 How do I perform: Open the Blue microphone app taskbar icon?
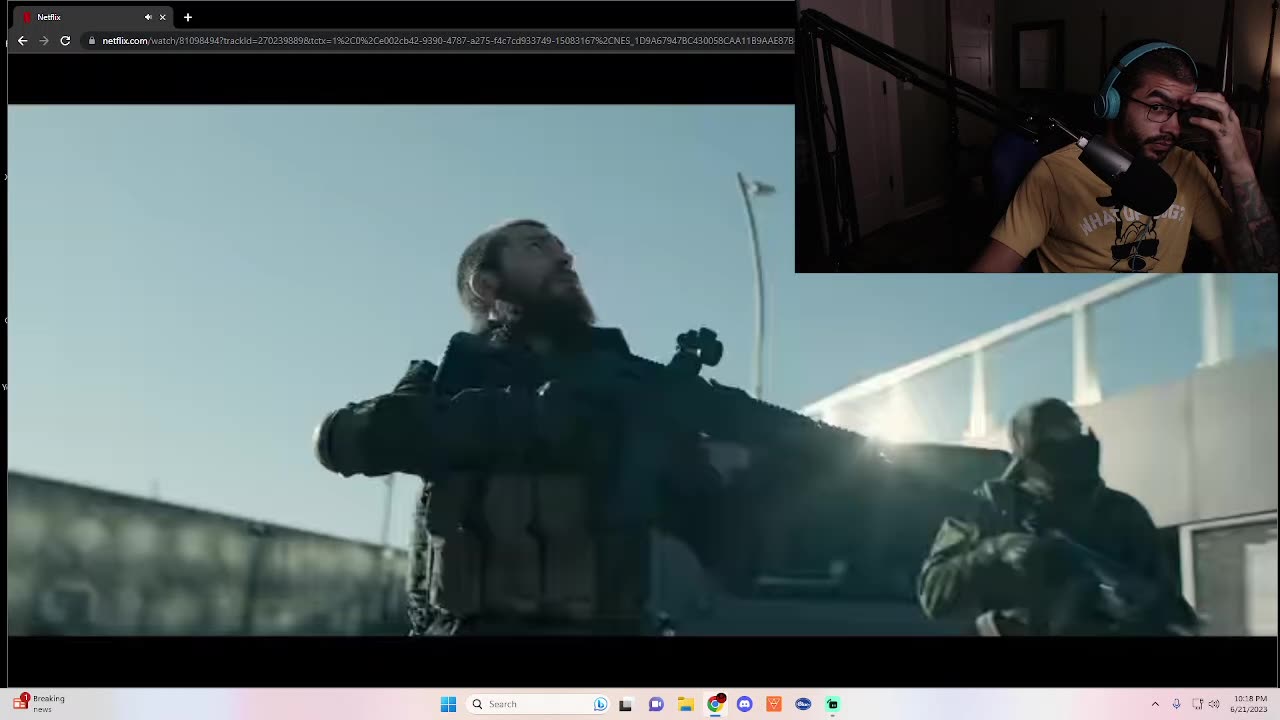click(x=803, y=704)
